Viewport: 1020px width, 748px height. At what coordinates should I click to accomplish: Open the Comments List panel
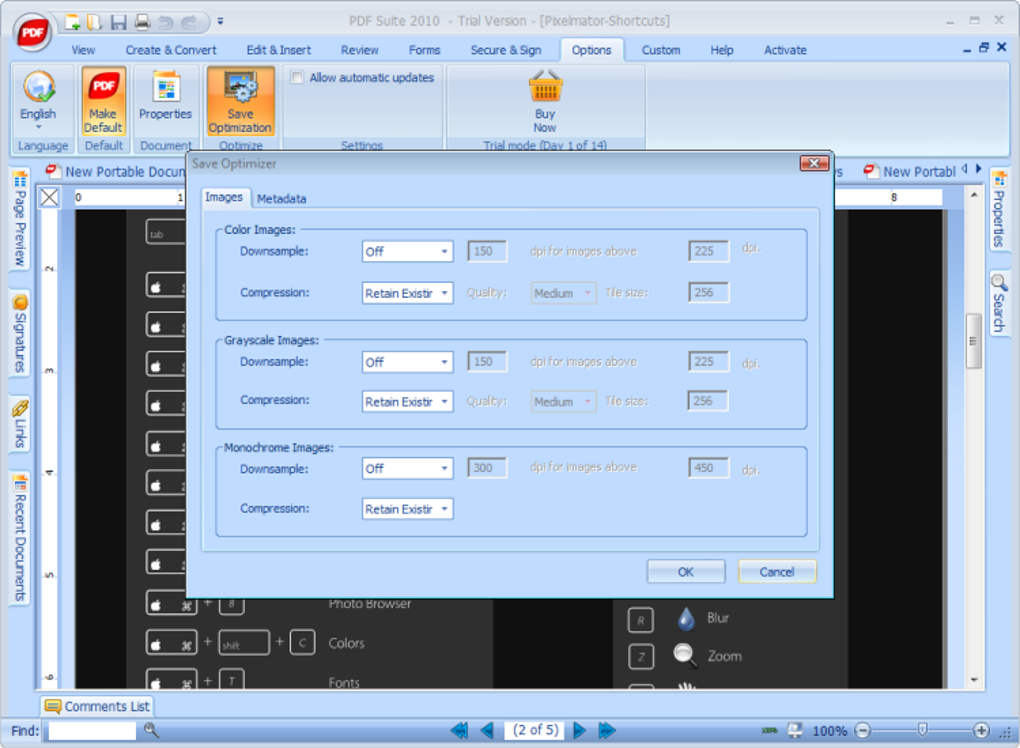click(97, 706)
